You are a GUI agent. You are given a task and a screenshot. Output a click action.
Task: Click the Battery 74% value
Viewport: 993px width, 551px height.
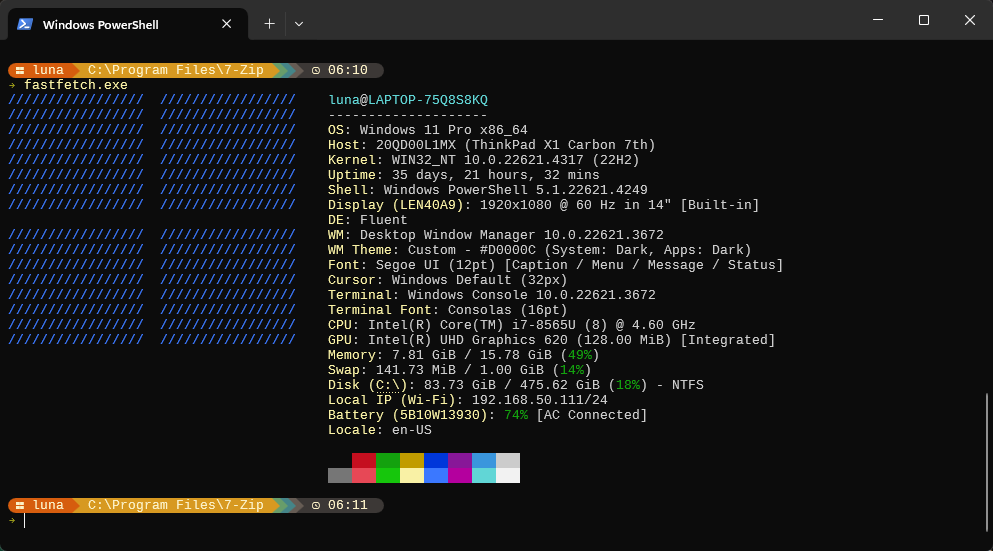tap(515, 415)
